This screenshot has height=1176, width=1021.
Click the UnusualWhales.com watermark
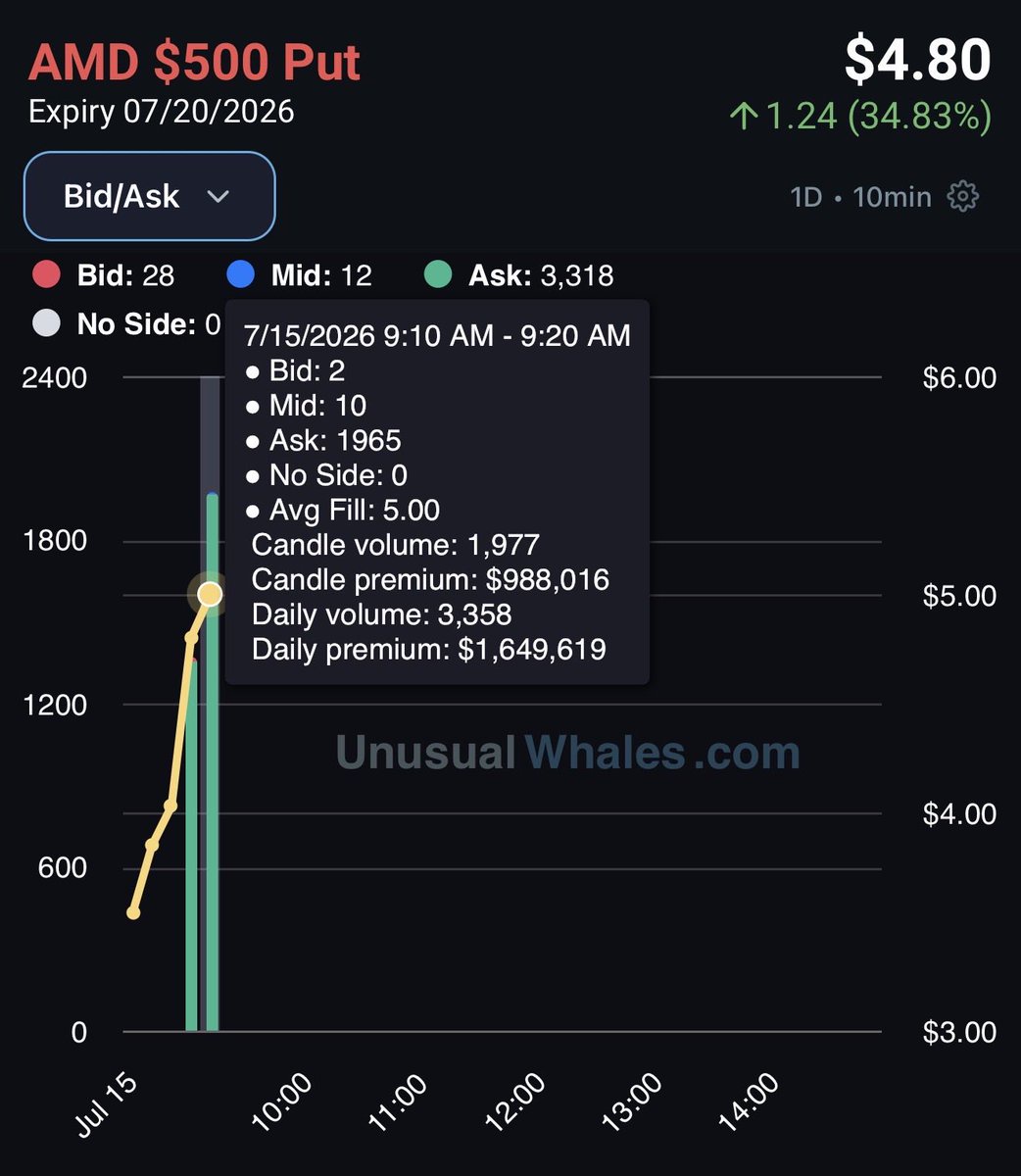pyautogui.click(x=568, y=753)
